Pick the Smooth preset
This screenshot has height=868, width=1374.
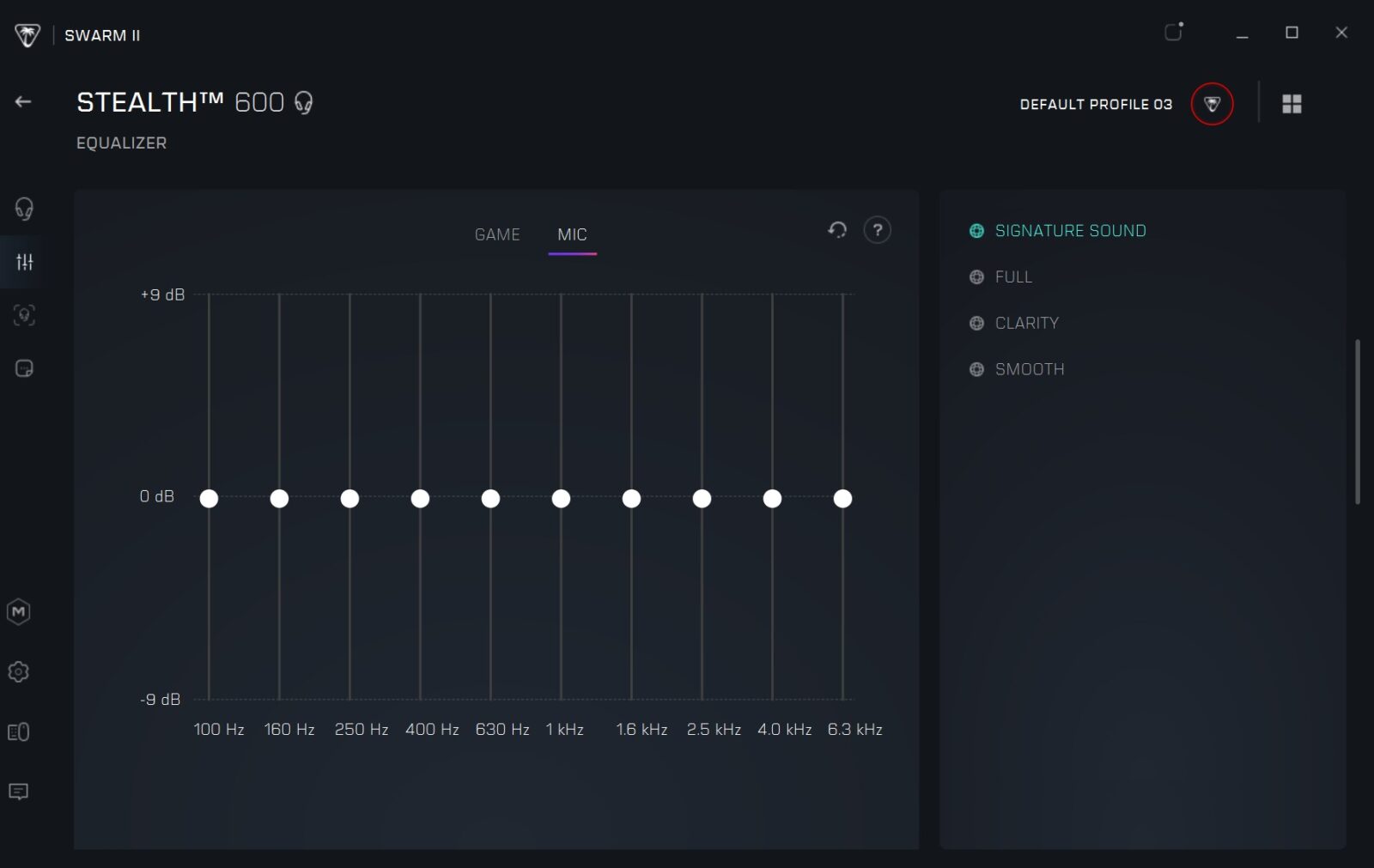click(x=1029, y=370)
